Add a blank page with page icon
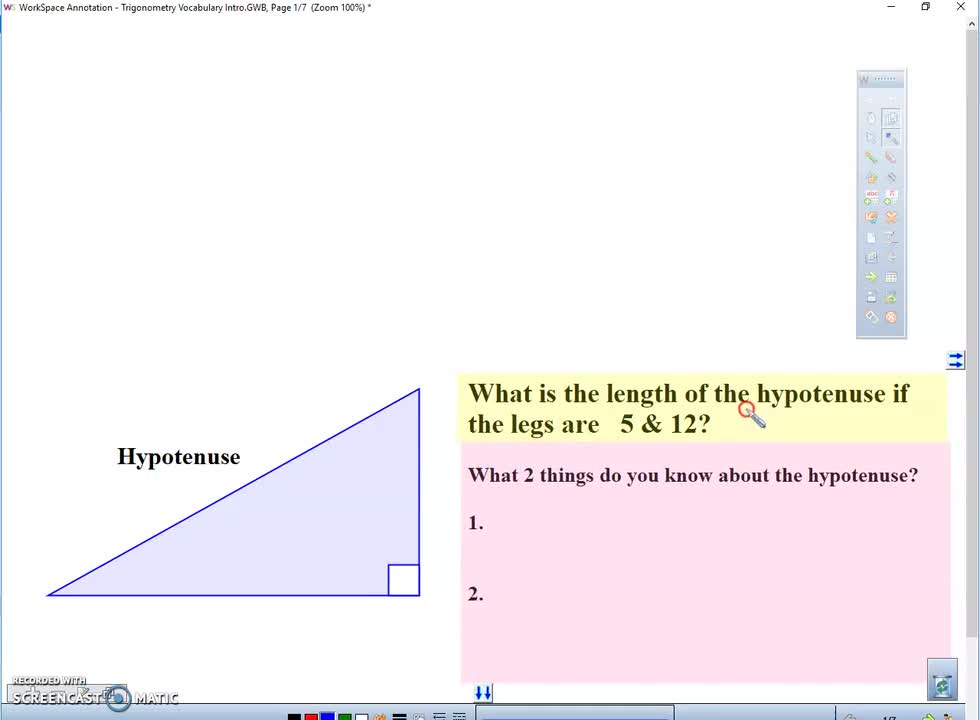Screen dimensions: 980x720 871,237
